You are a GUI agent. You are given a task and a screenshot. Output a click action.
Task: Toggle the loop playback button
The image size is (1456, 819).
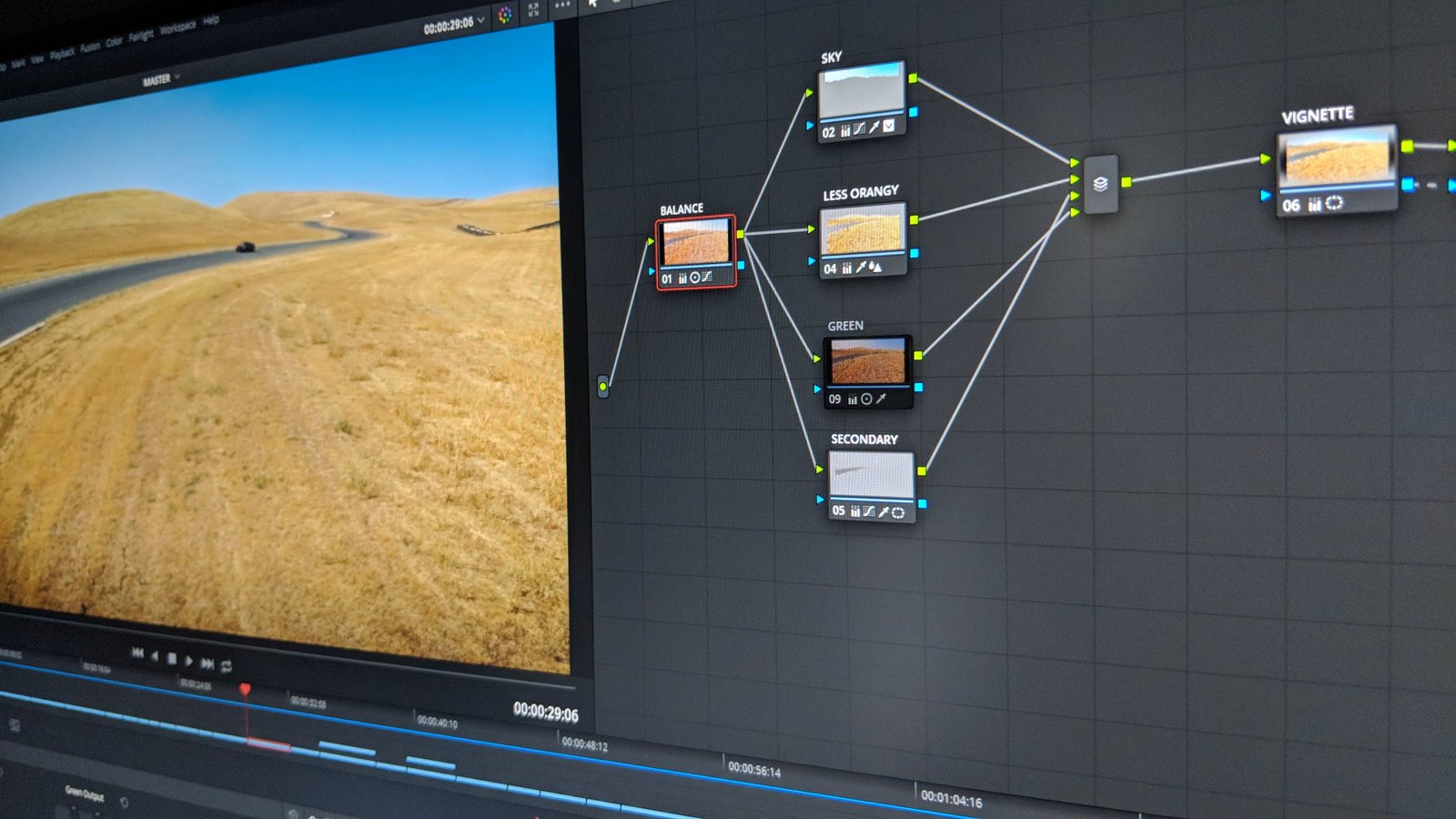click(226, 666)
